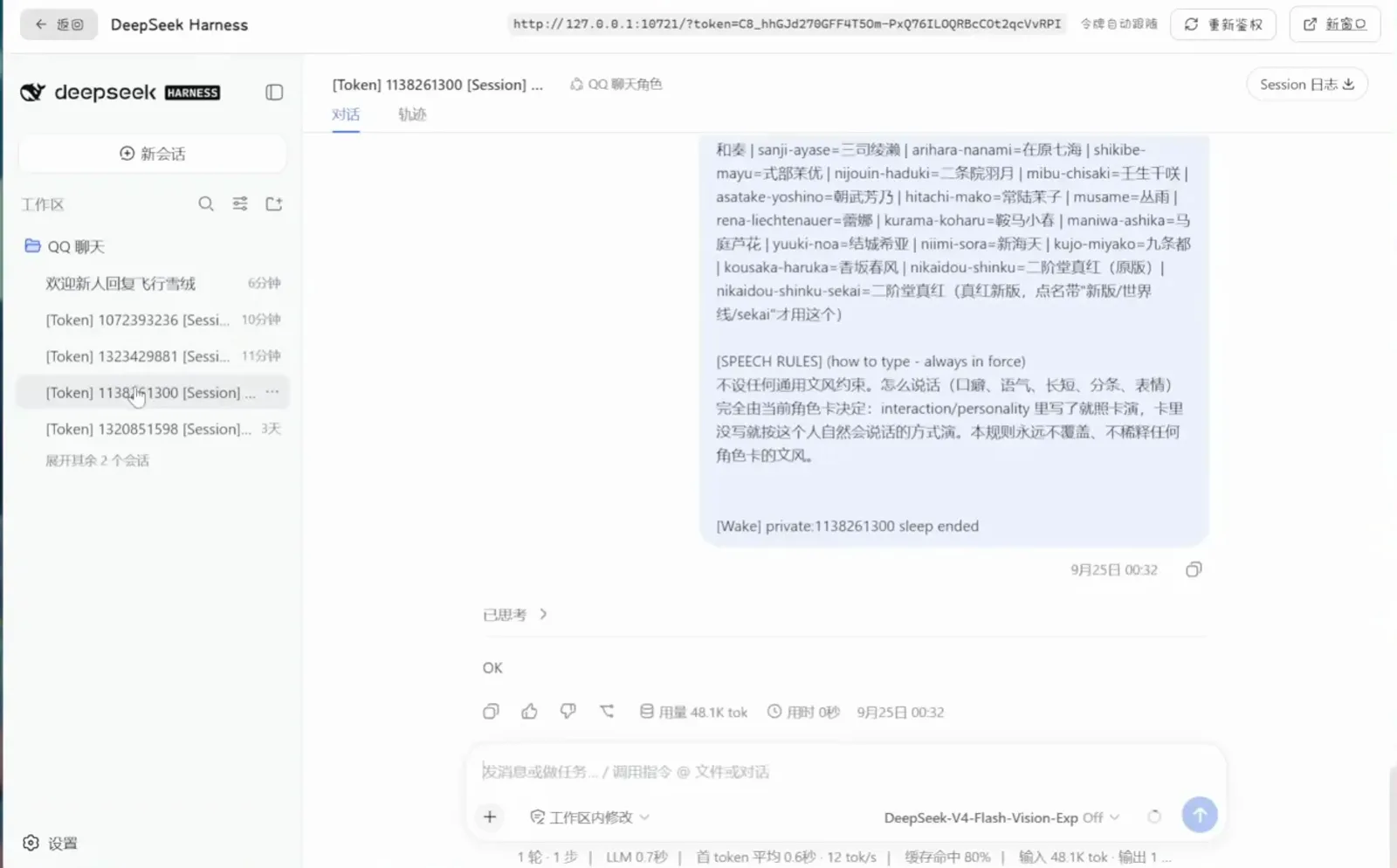Open session [Token] 1072393236
This screenshot has height=868, width=1397.
tap(153, 320)
